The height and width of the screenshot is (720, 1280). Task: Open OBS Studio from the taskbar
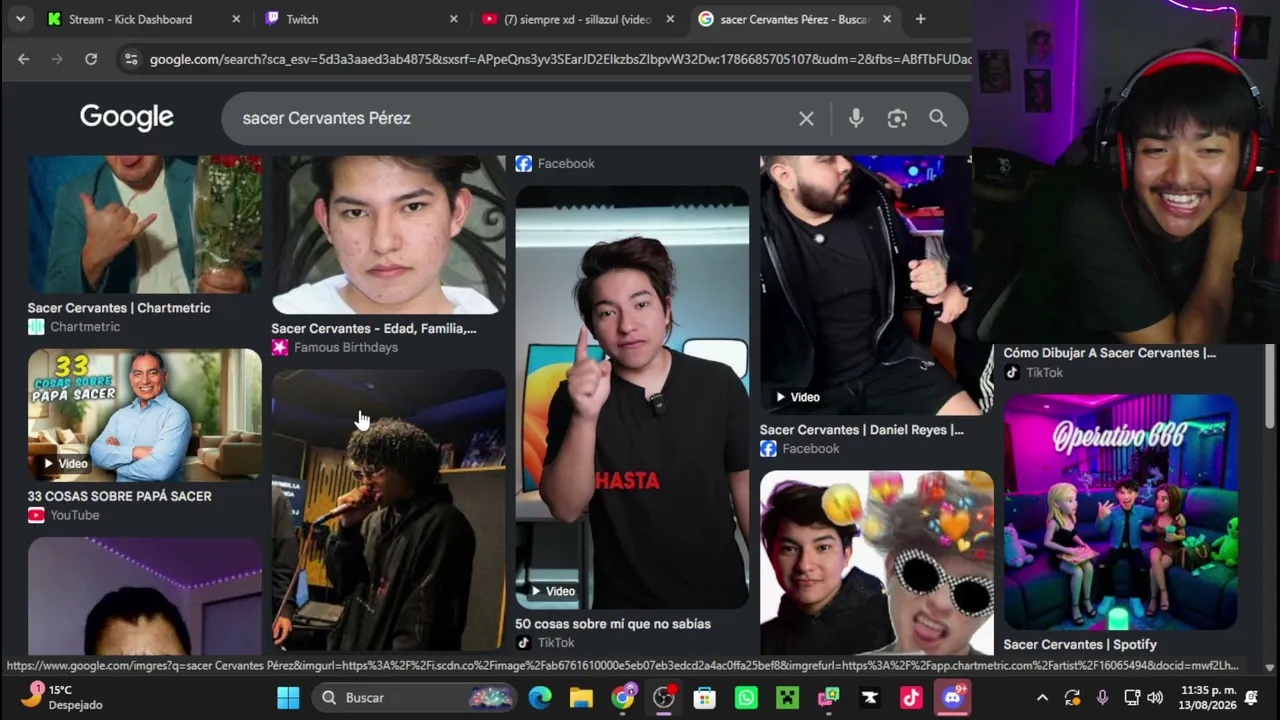tap(664, 697)
